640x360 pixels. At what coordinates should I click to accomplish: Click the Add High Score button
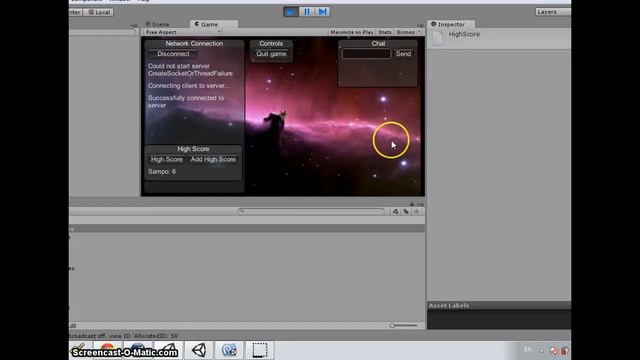pyautogui.click(x=213, y=160)
